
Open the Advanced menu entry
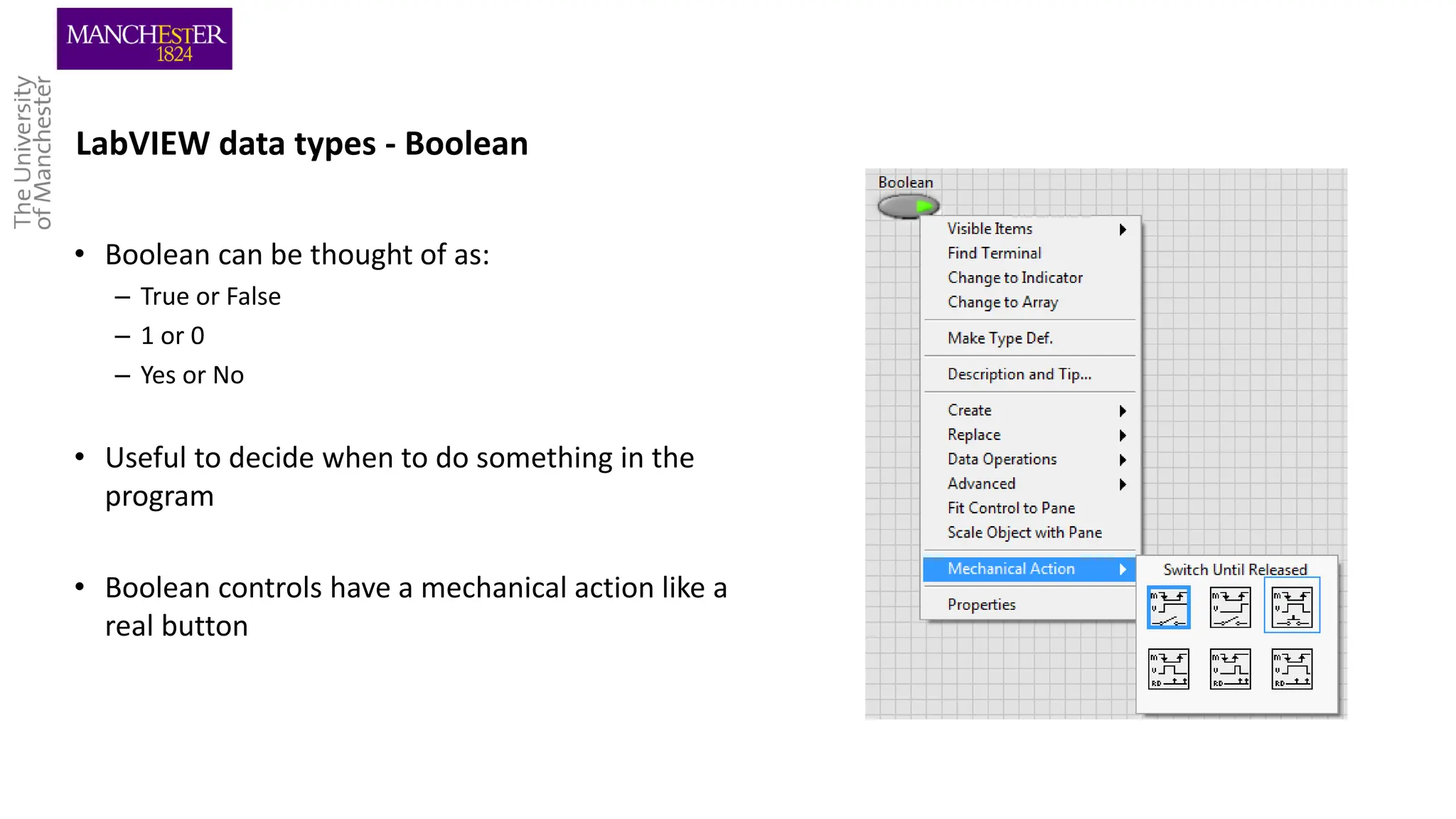tap(1030, 484)
